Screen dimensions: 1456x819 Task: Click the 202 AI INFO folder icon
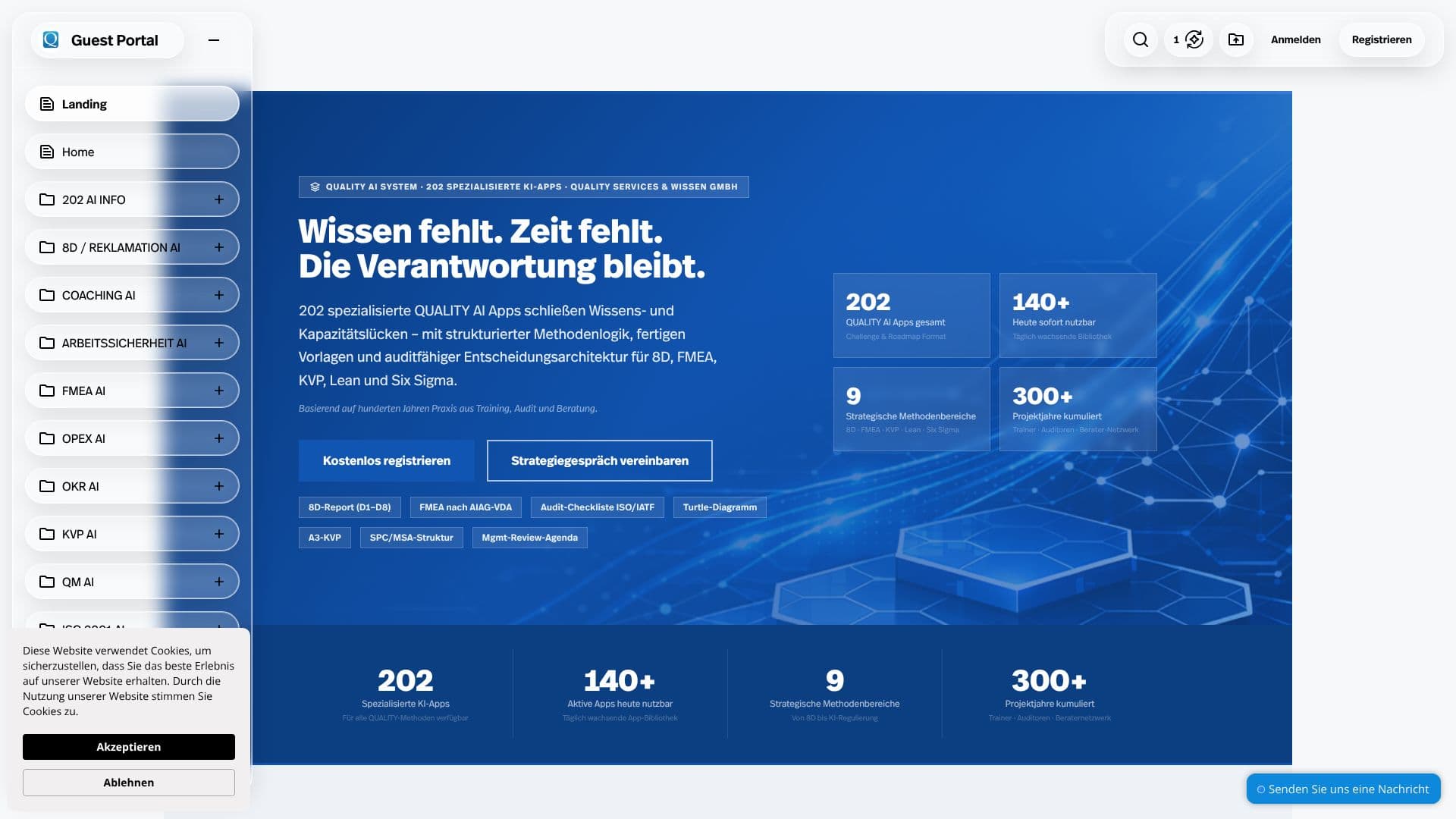[x=47, y=199]
